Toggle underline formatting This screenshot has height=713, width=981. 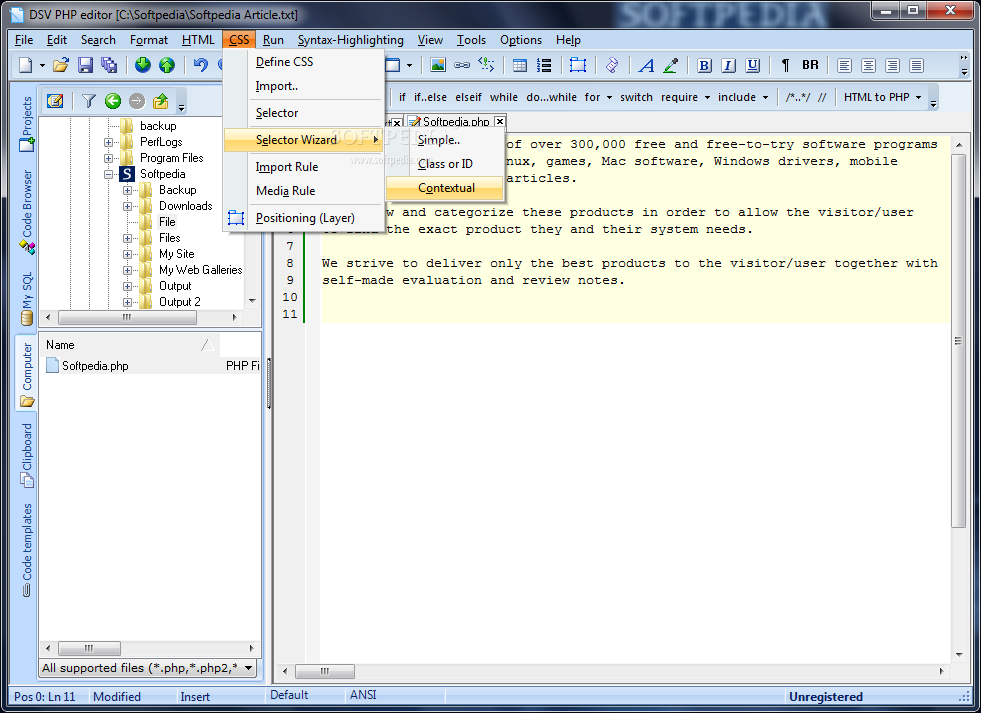(753, 65)
